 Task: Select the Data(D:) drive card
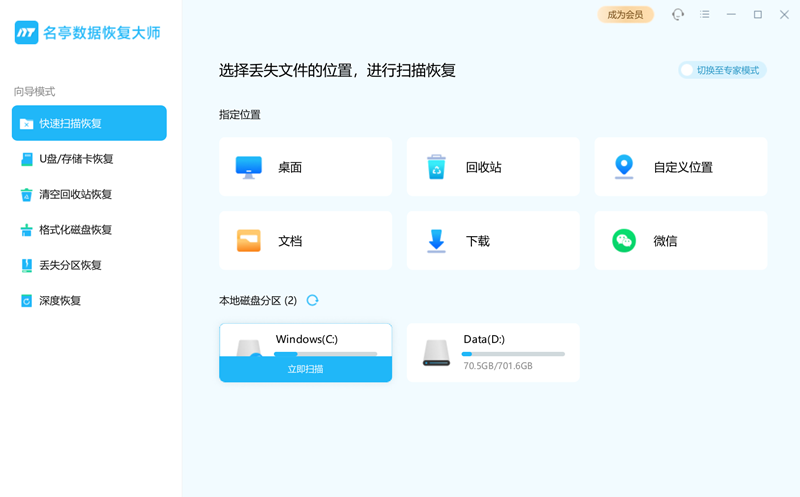point(493,352)
